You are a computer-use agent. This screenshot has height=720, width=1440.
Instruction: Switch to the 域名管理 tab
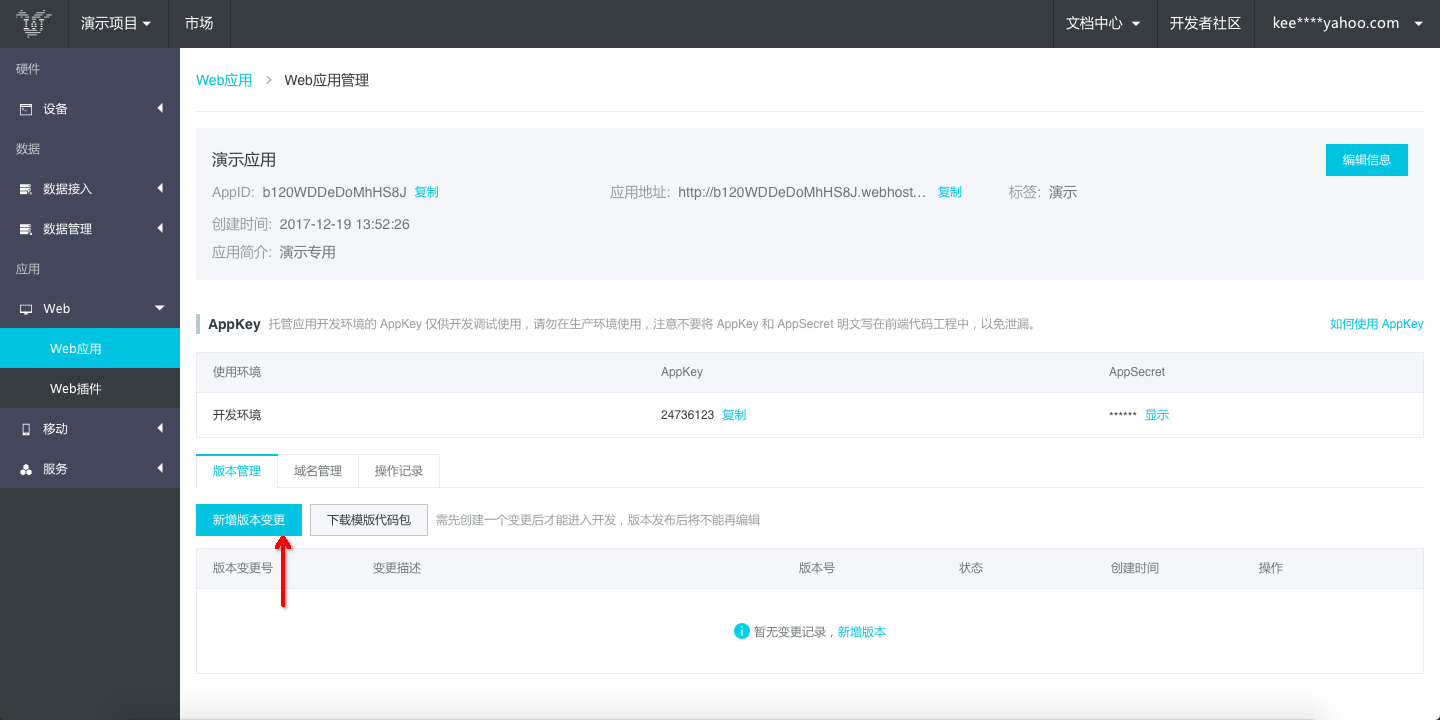(x=318, y=471)
